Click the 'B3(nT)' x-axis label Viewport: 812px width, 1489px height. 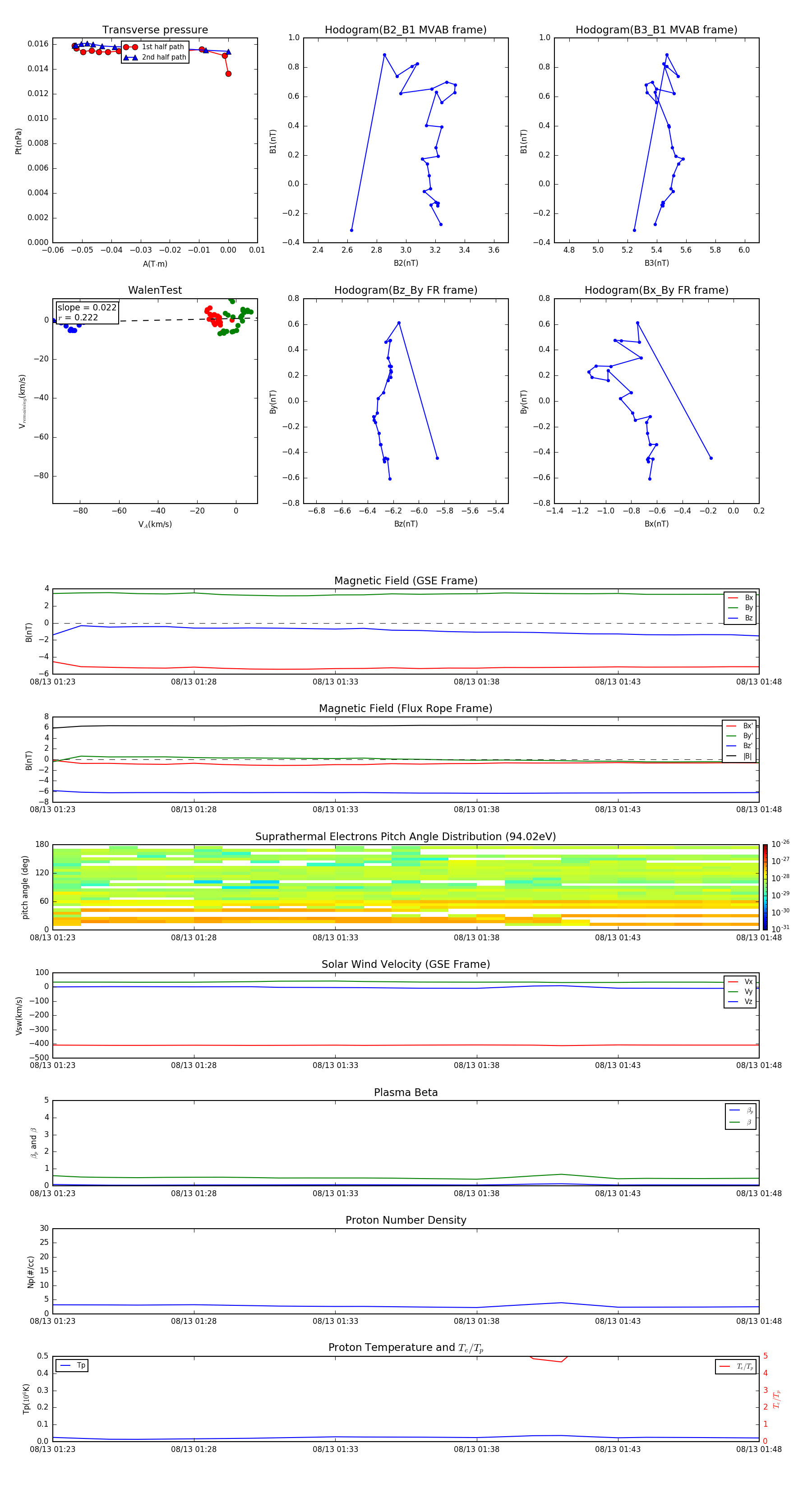(656, 263)
